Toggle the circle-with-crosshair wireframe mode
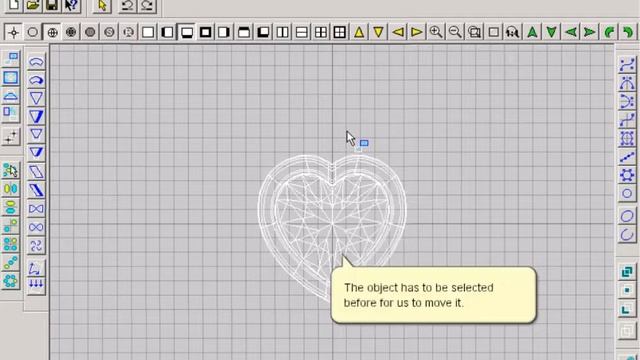The height and width of the screenshot is (360, 640). pos(52,32)
